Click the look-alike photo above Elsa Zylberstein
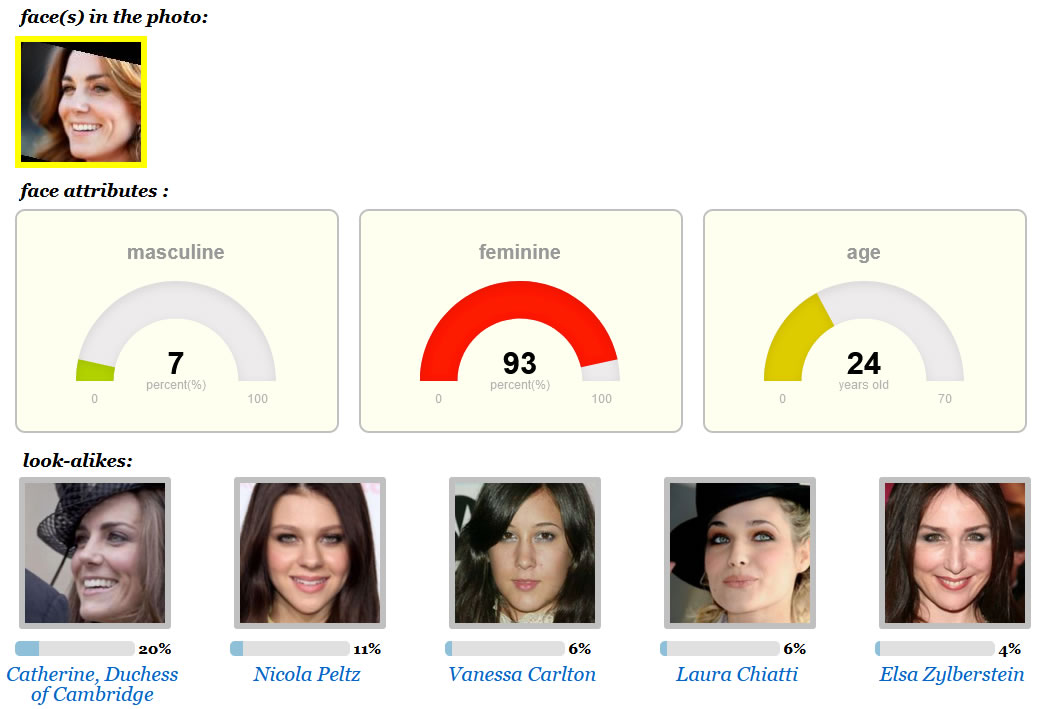1037x709 pixels. [x=955, y=553]
